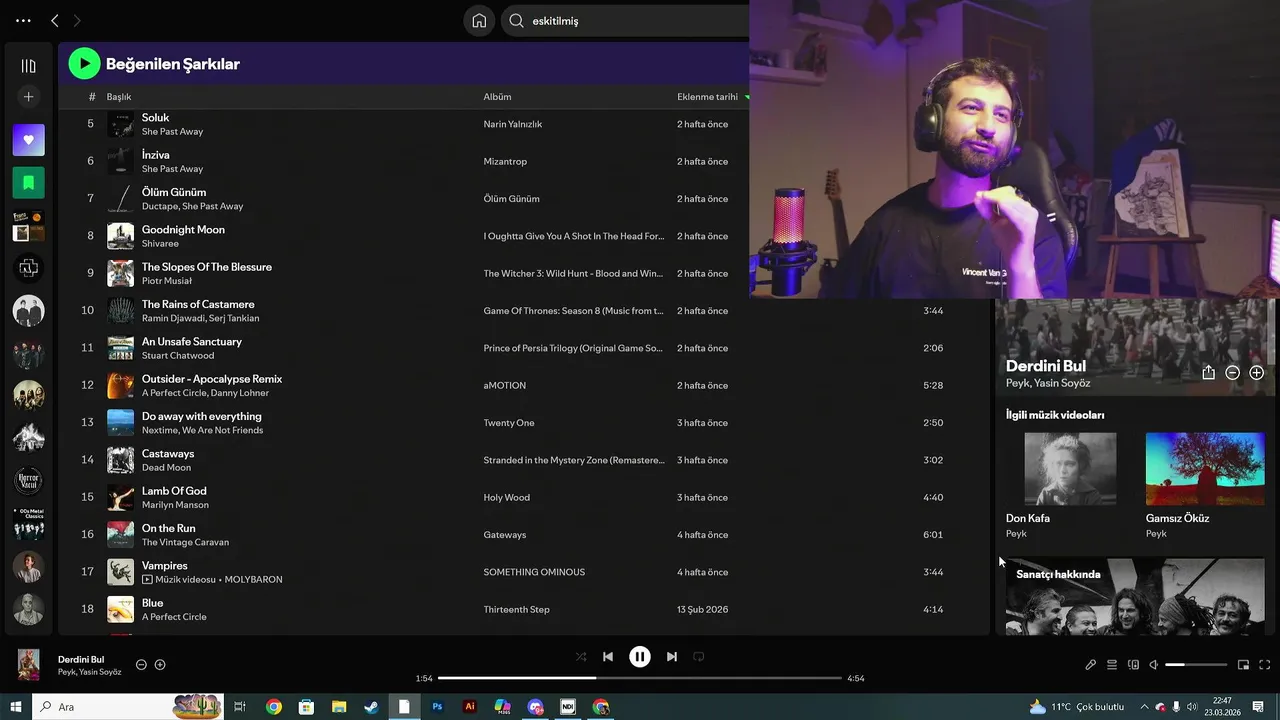Image resolution: width=1280 pixels, height=720 pixels.
Task: Go back with the left arrow
Action: [x=55, y=20]
